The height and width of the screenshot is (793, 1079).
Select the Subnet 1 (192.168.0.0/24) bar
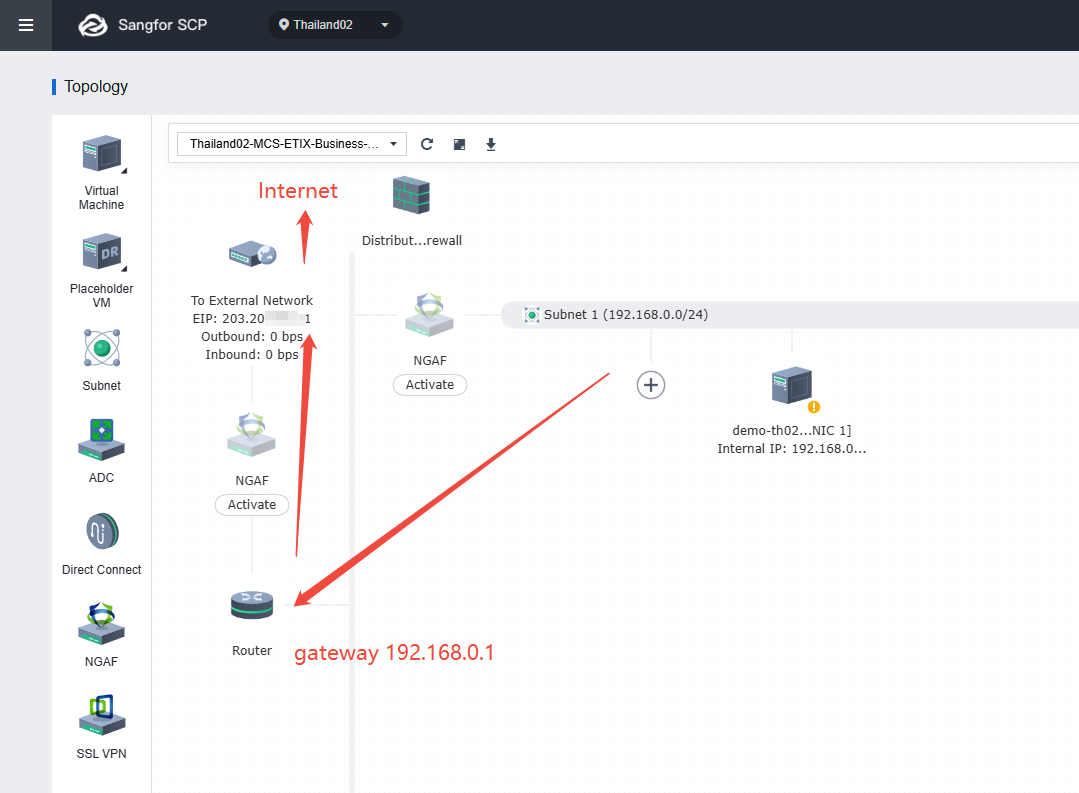[790, 315]
